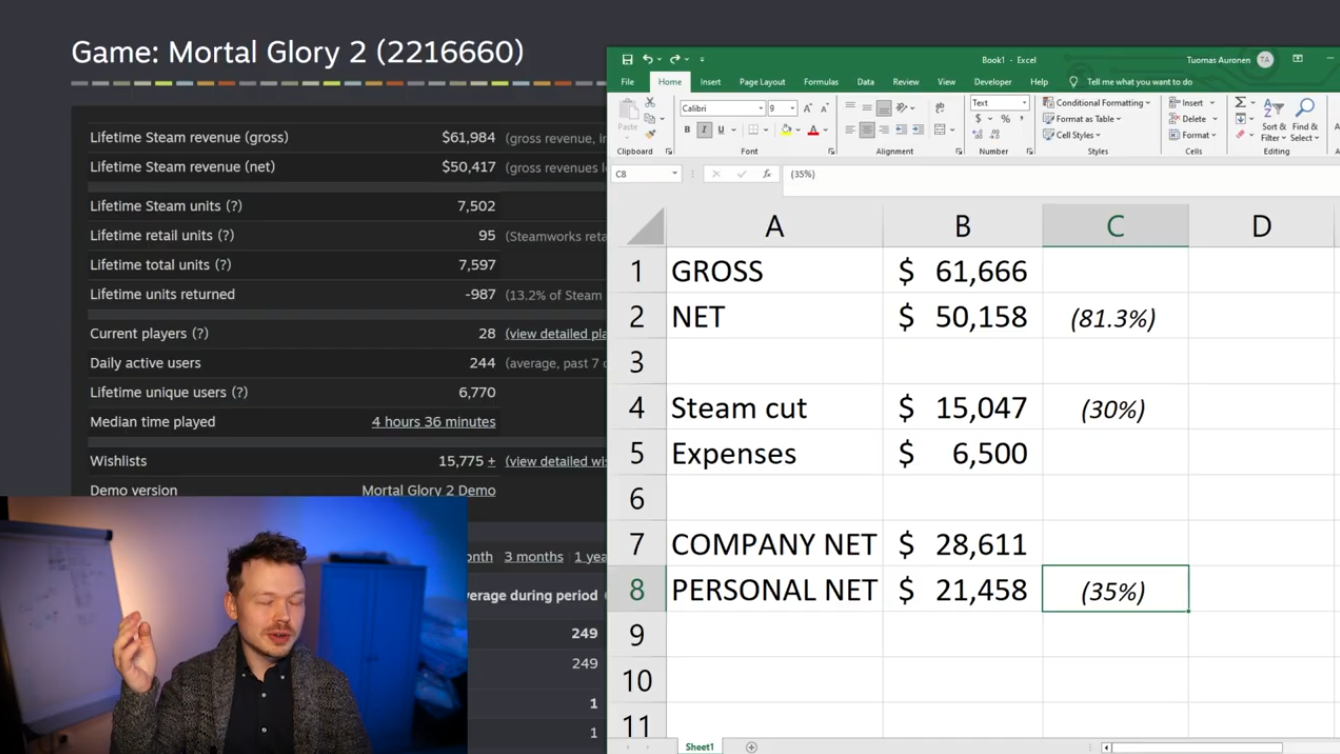Decrease font size with the smaller A icon
Image resolution: width=1340 pixels, height=754 pixels.
824,108
